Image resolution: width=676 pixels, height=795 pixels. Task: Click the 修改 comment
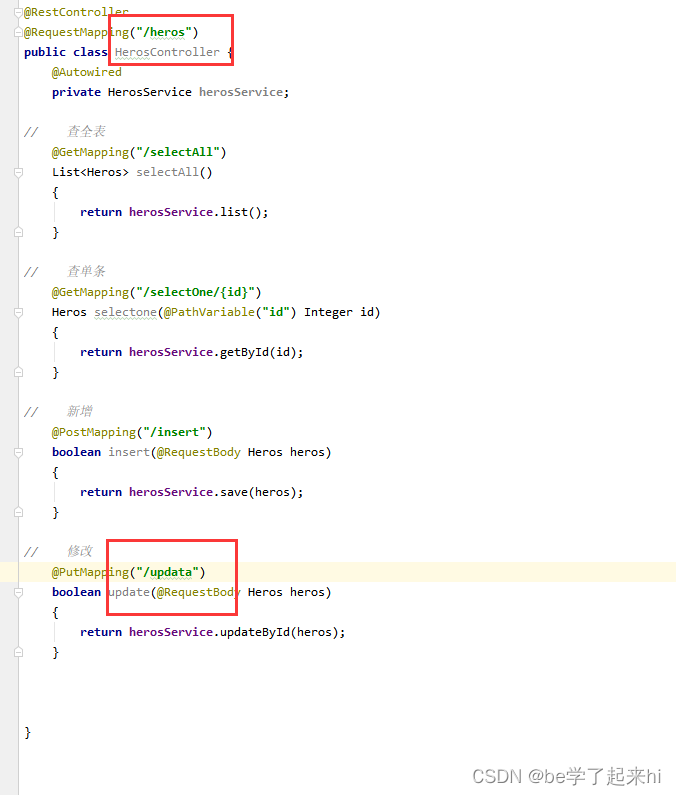click(x=80, y=551)
